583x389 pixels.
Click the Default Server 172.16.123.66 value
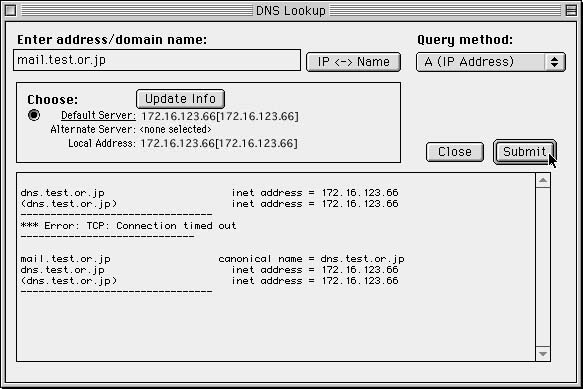pyautogui.click(x=220, y=116)
